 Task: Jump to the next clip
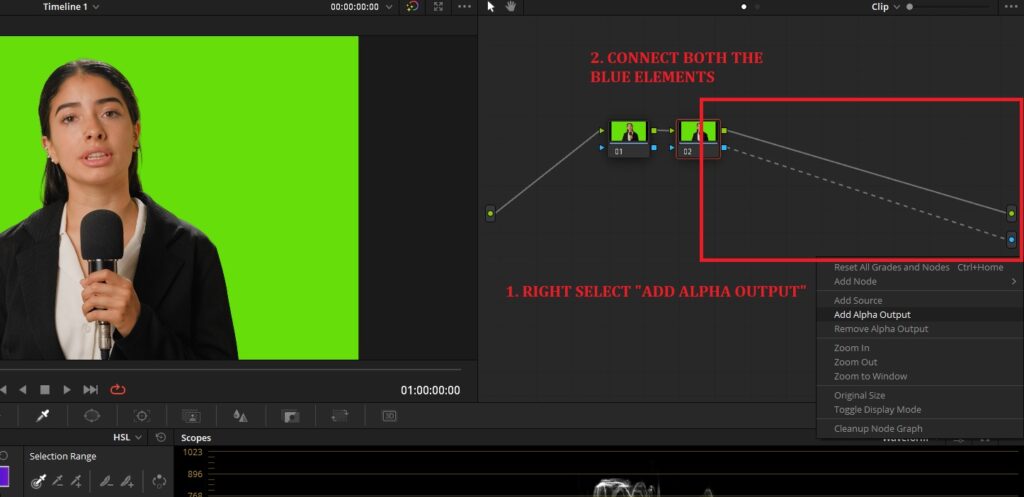pos(91,390)
